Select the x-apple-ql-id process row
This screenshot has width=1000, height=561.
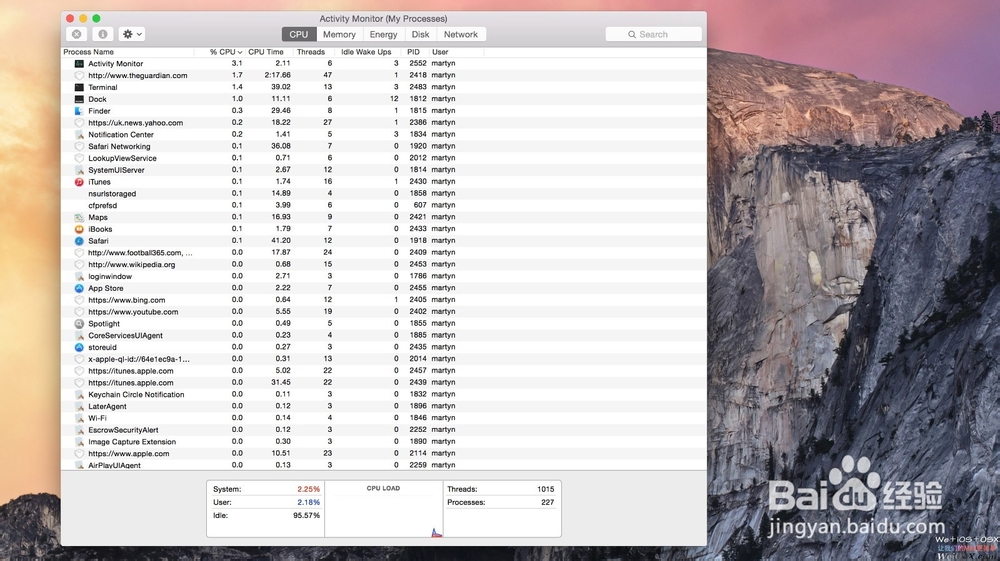coord(384,359)
